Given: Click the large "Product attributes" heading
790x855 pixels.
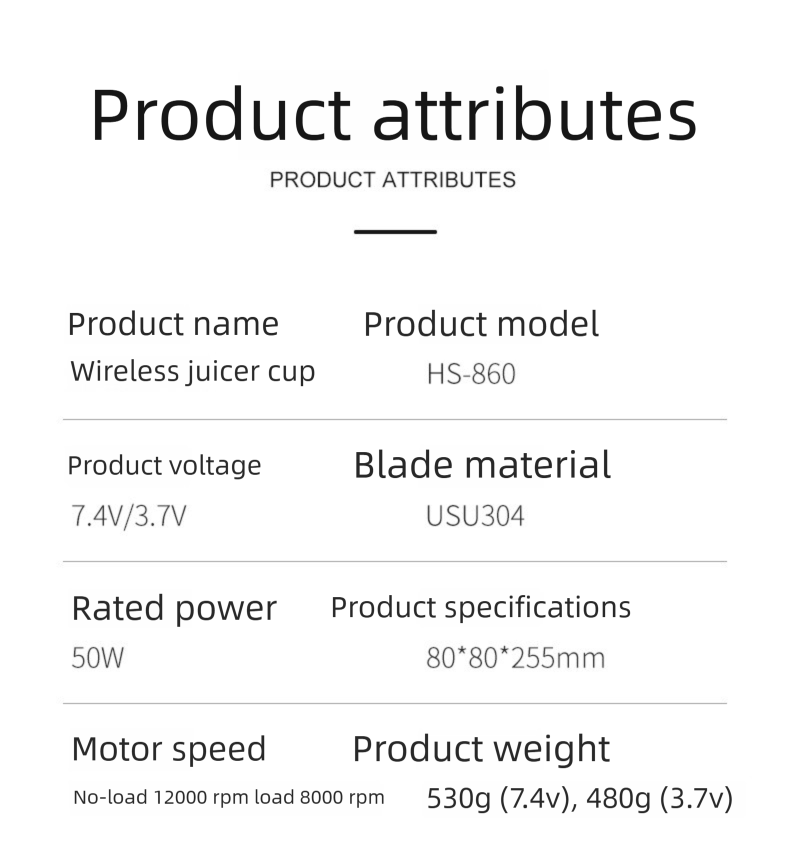Looking at the screenshot, I should (393, 116).
